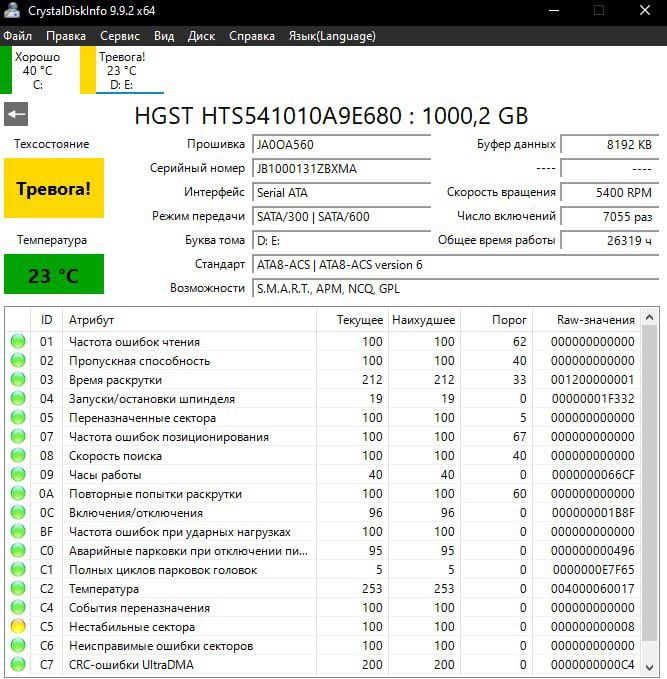Click the Serial ATA interface field
Image resolution: width=667 pixels, height=679 pixels.
pos(342,192)
